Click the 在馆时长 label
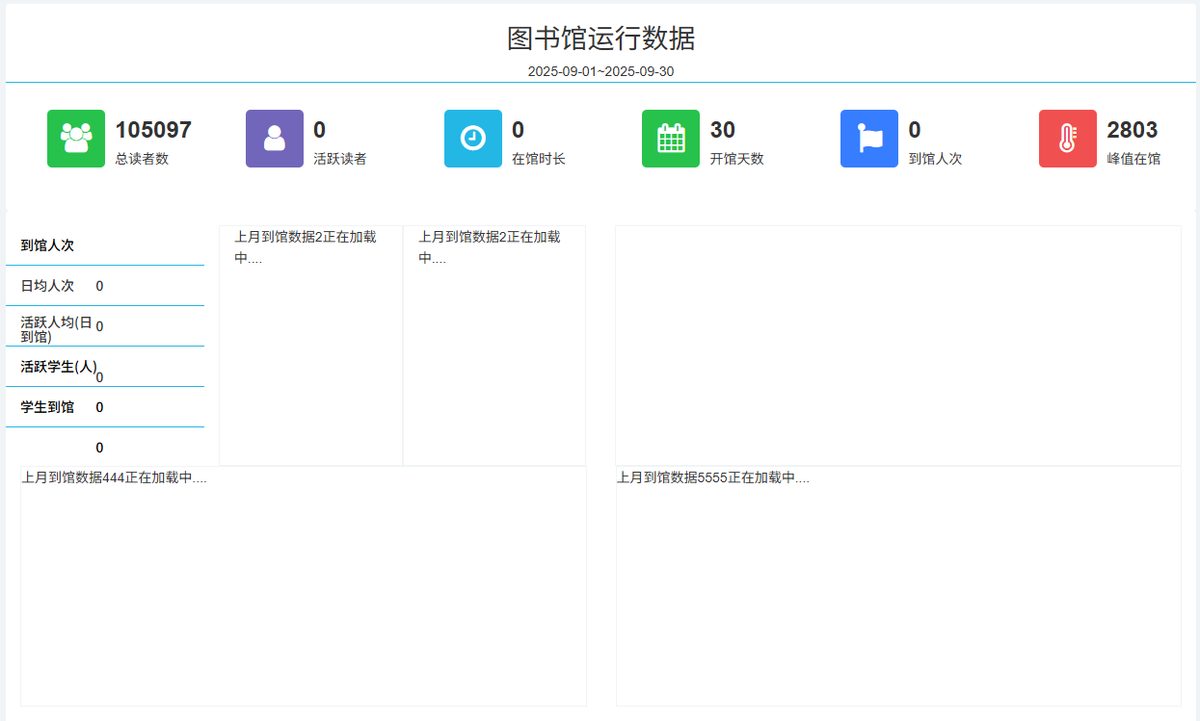The height and width of the screenshot is (721, 1200). pos(539,159)
